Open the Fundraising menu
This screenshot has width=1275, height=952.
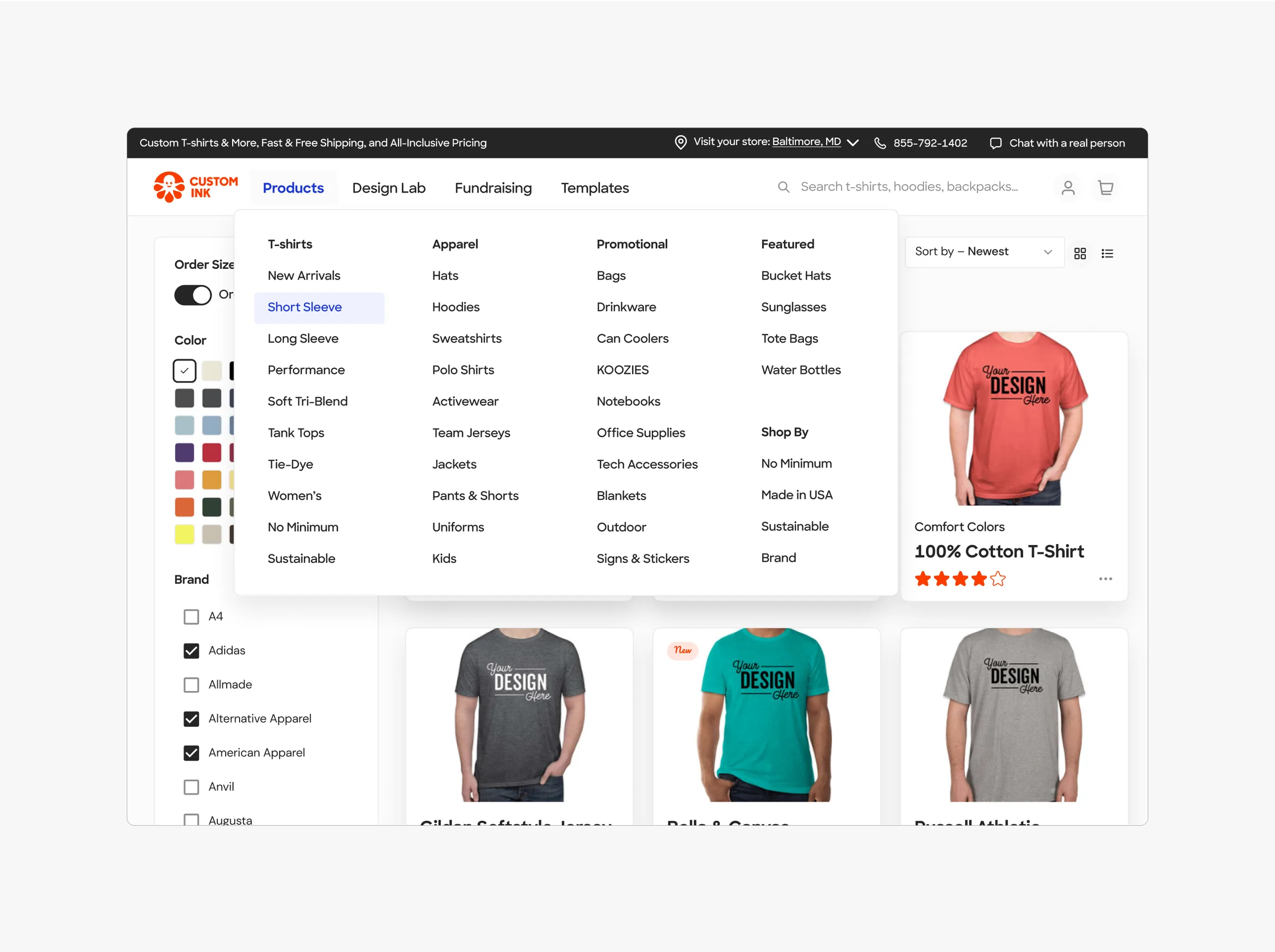[x=493, y=188]
